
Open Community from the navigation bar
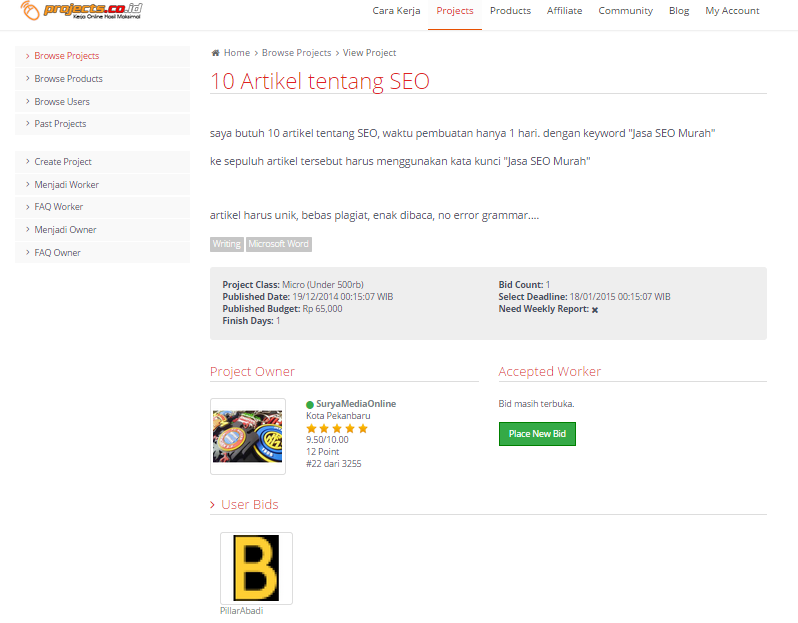pyautogui.click(x=625, y=11)
